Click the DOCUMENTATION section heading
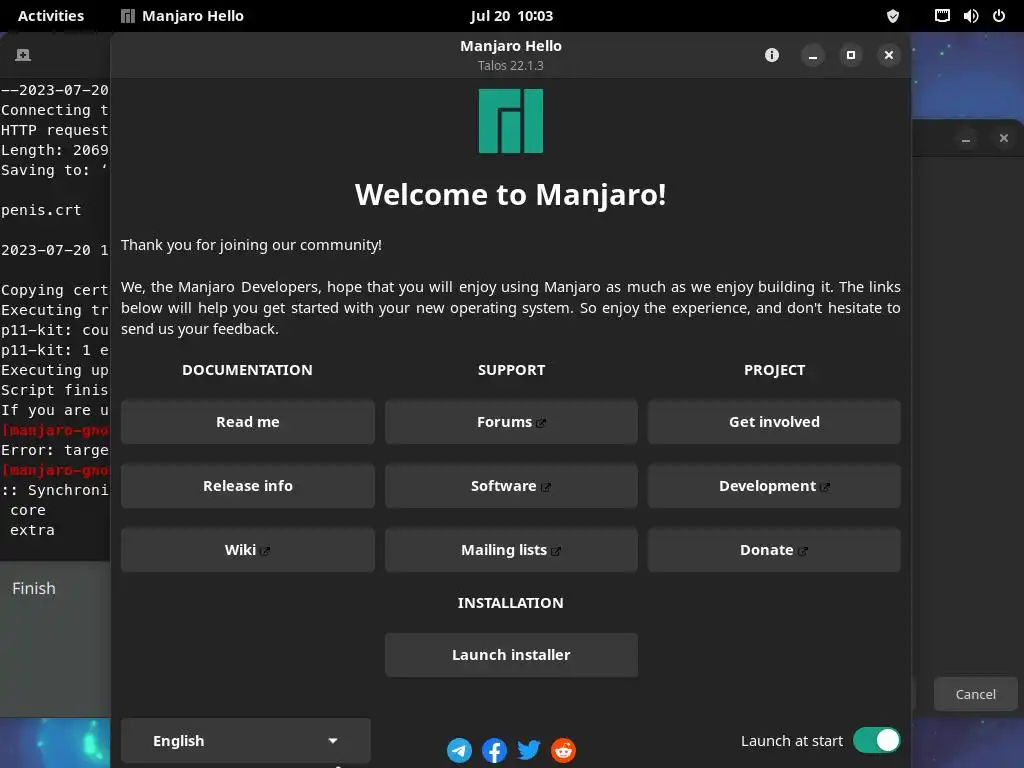Screen dimensions: 1024x768 pyautogui.click(x=247, y=370)
